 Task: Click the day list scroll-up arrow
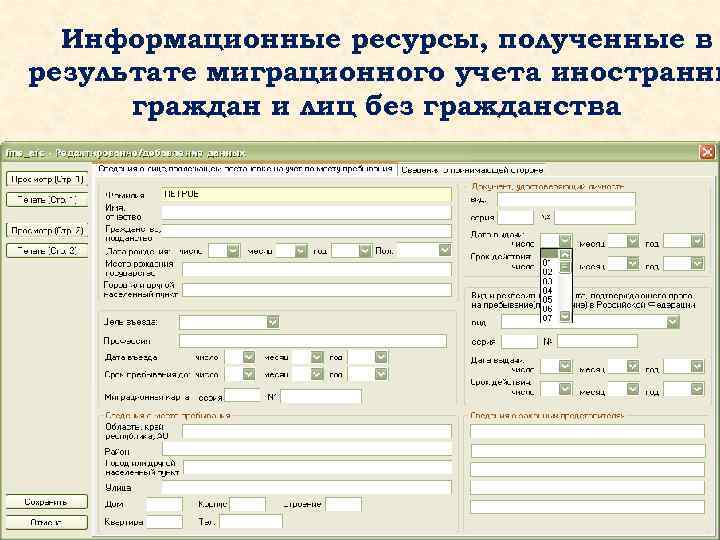coord(565,255)
